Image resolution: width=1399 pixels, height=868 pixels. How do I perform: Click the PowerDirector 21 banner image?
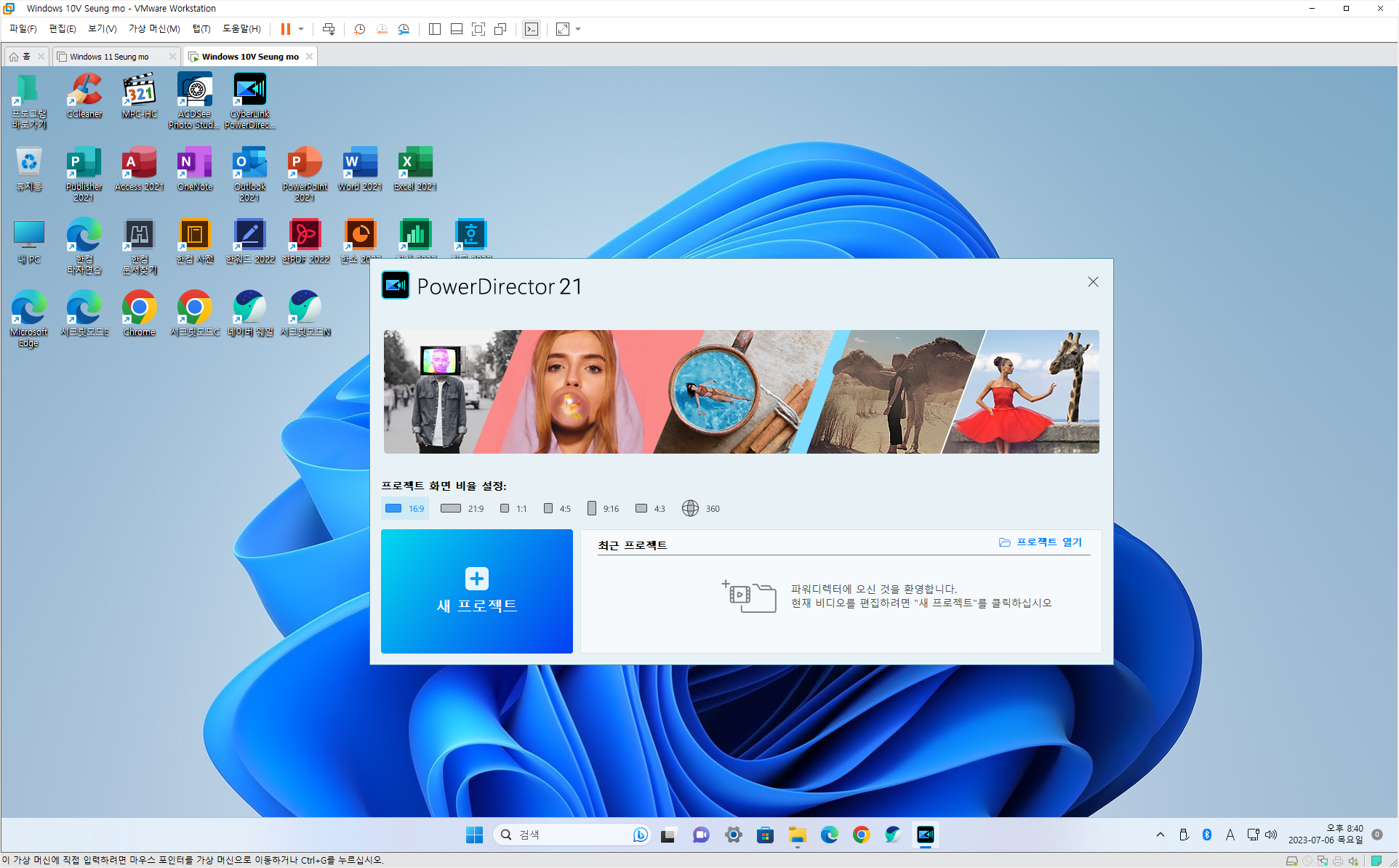[741, 391]
